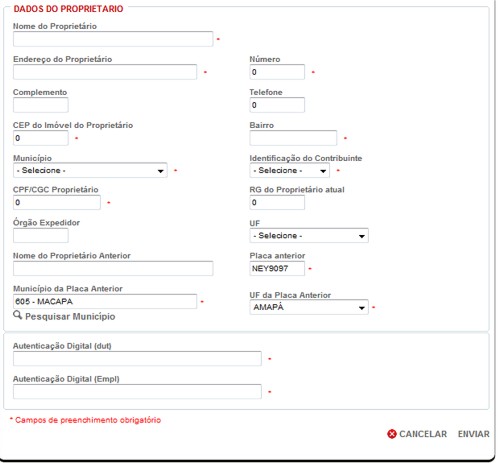This screenshot has width=499, height=463.
Task: Select the Número input field
Action: click(x=277, y=72)
